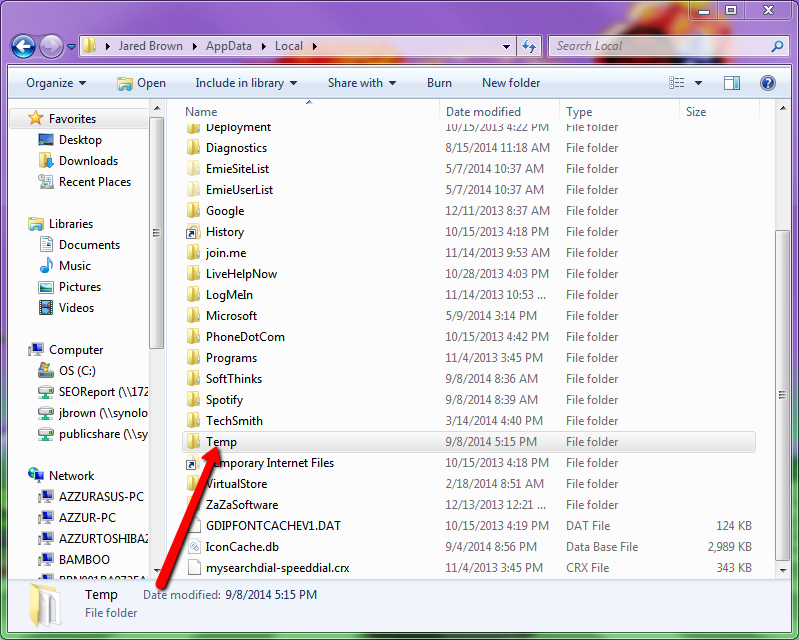Select the join.me folder
Image resolution: width=799 pixels, height=640 pixels.
pos(226,253)
